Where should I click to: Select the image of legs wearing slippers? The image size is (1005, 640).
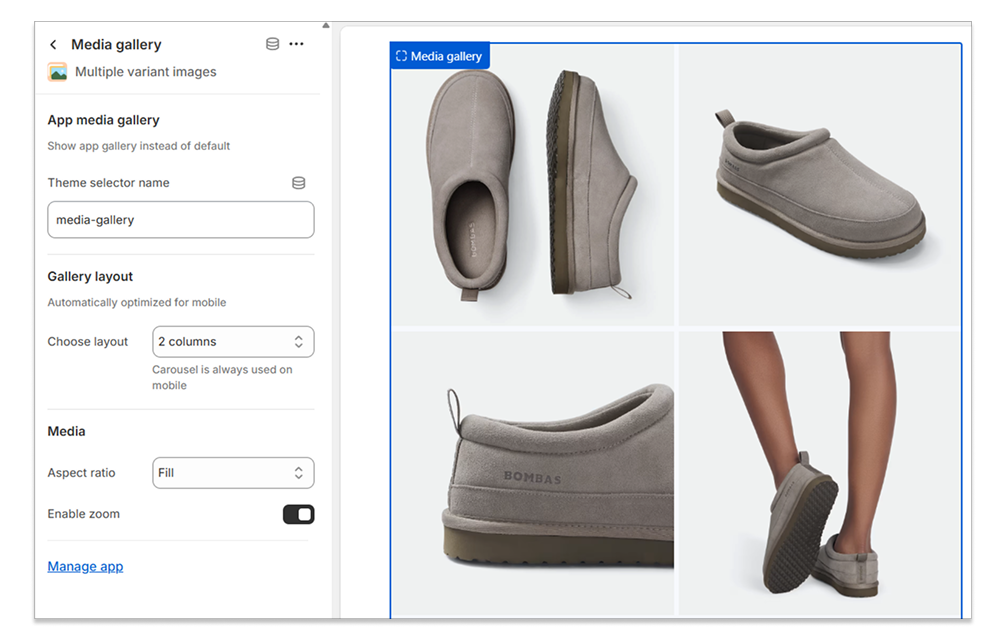819,473
